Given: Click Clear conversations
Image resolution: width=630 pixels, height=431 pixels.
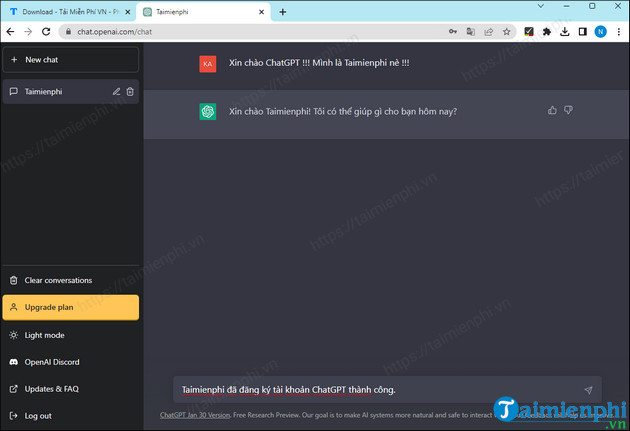Looking at the screenshot, I should click(71, 280).
